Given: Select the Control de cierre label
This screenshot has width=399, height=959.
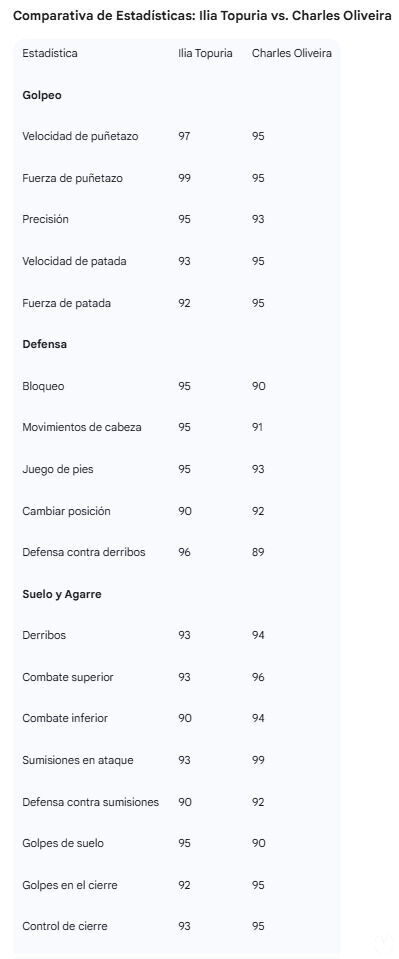Looking at the screenshot, I should pyautogui.click(x=65, y=926).
